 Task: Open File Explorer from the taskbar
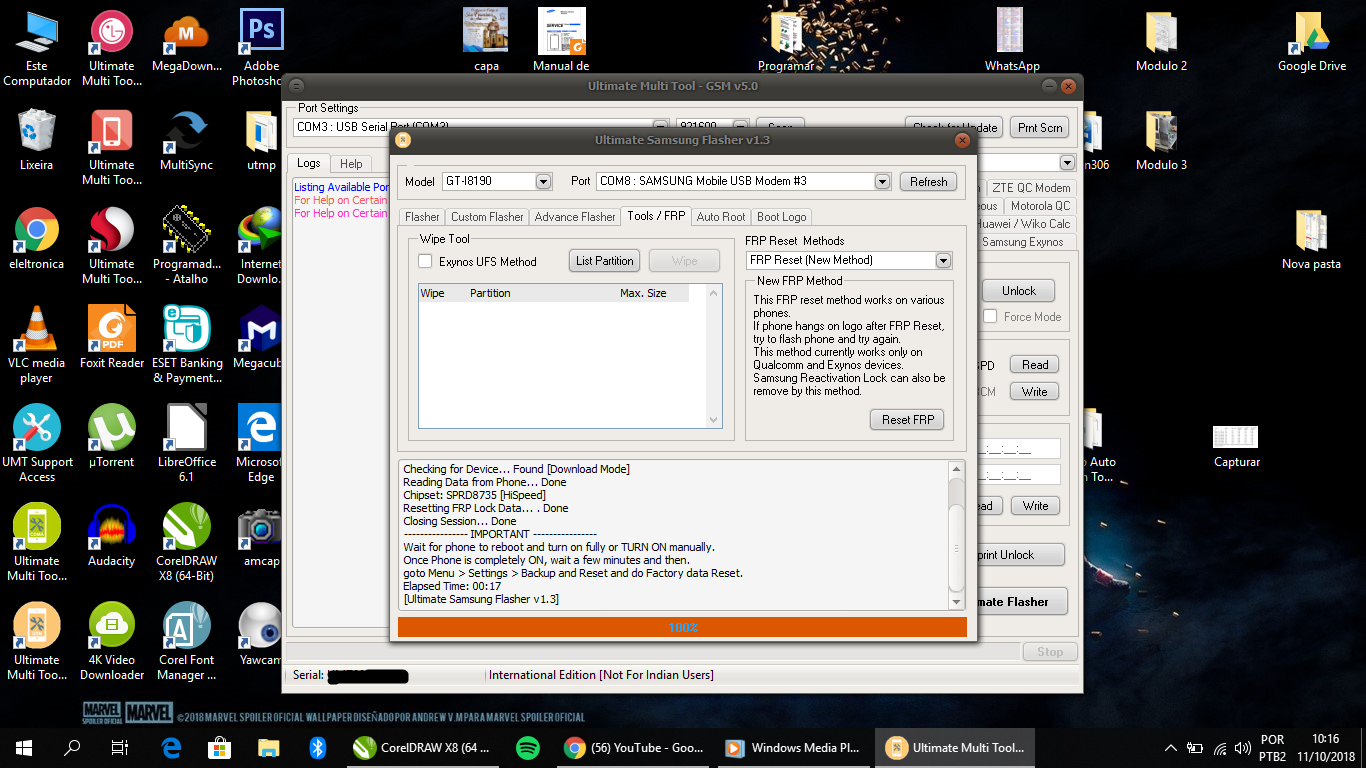click(x=269, y=747)
